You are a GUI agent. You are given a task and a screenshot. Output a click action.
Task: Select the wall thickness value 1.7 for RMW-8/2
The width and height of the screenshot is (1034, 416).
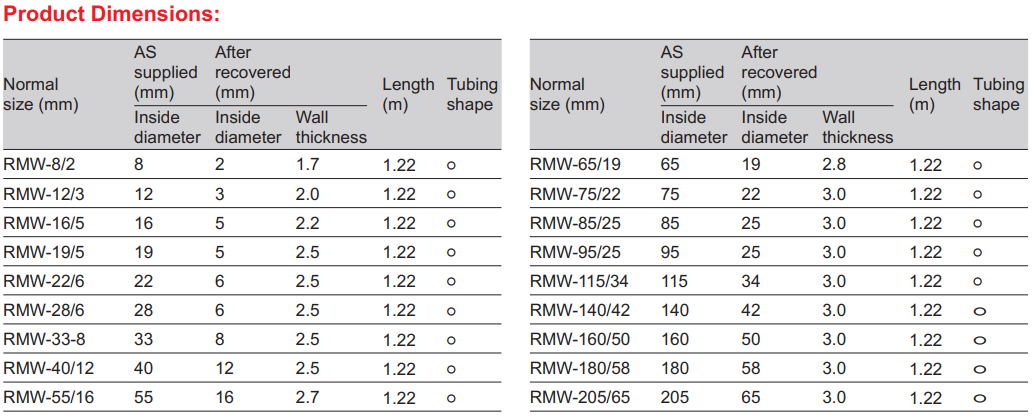click(307, 165)
